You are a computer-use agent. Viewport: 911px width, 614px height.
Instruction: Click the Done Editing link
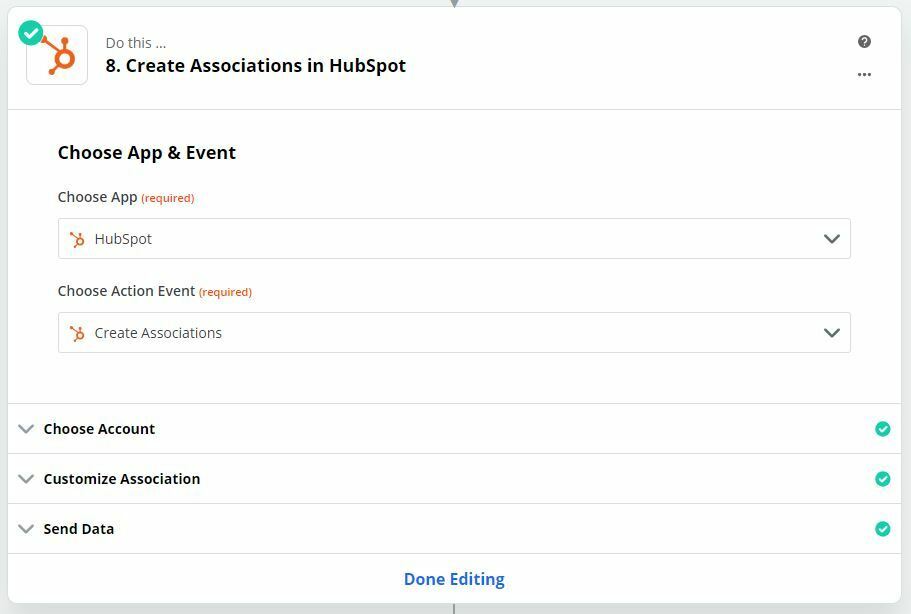coord(454,579)
